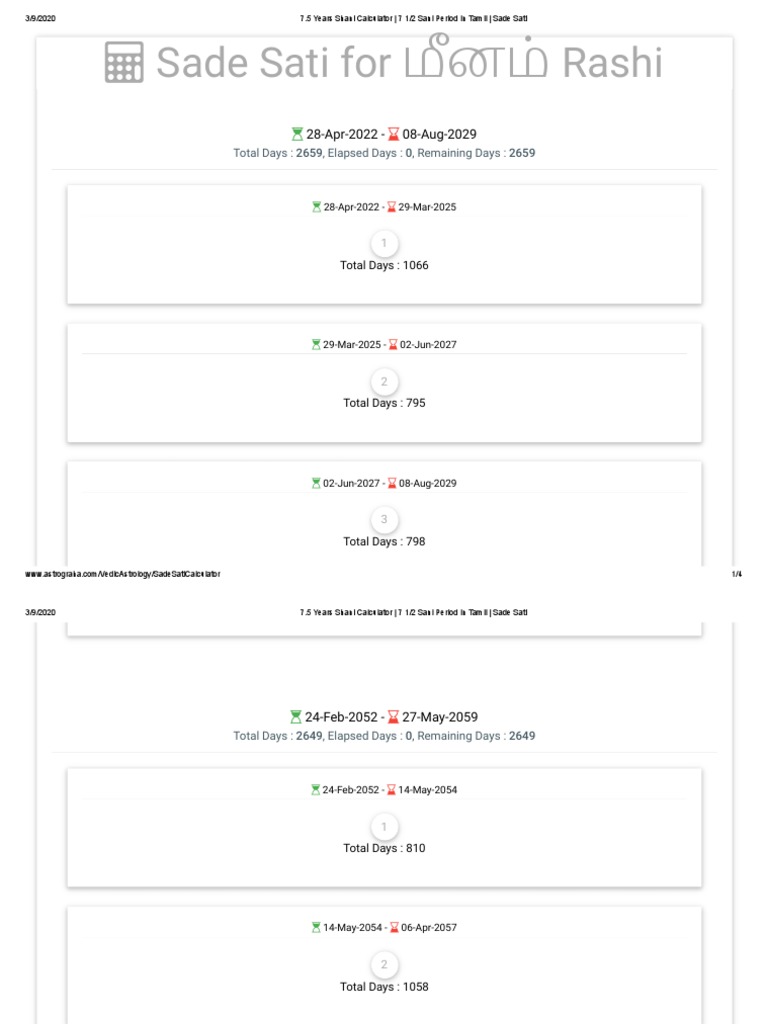Select phase circle 1 above Total Days 1066

point(384,244)
